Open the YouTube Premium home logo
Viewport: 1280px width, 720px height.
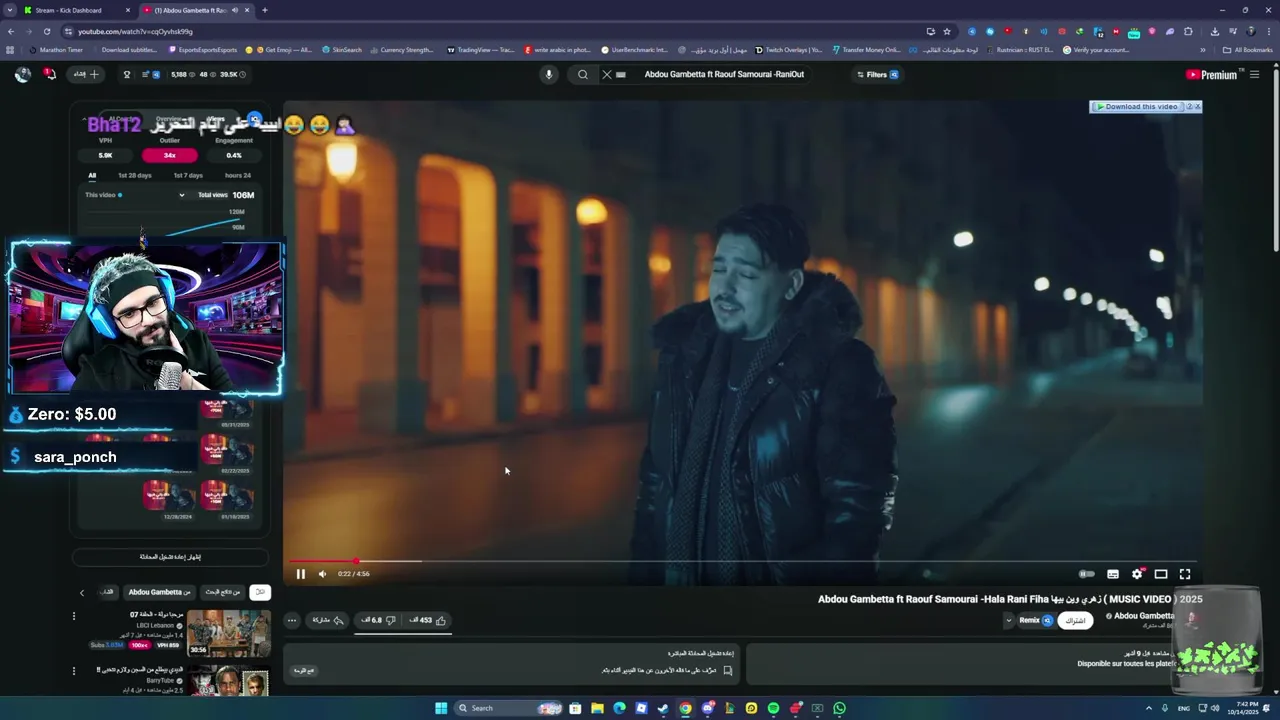pos(1213,74)
